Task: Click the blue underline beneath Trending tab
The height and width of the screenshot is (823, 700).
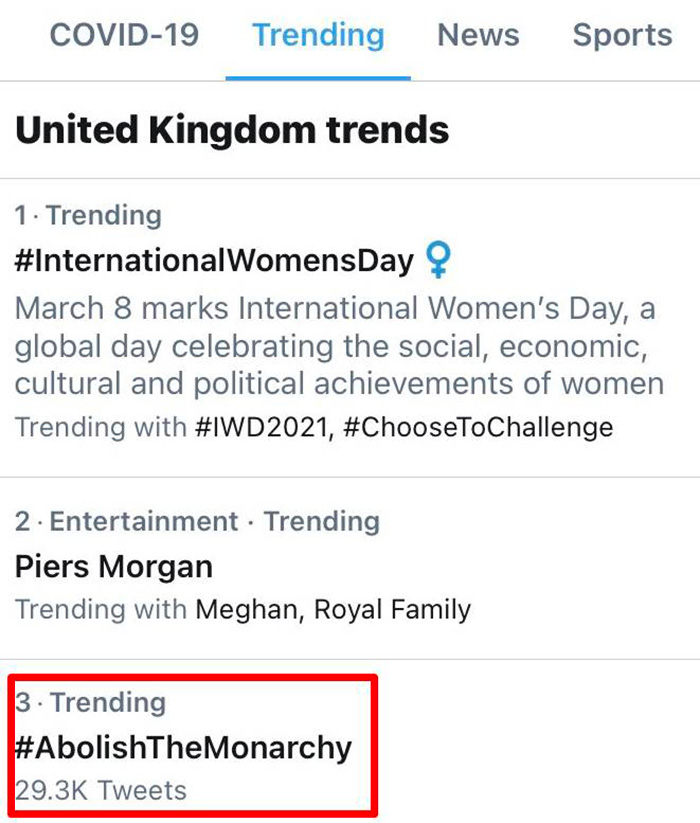Action: click(318, 77)
